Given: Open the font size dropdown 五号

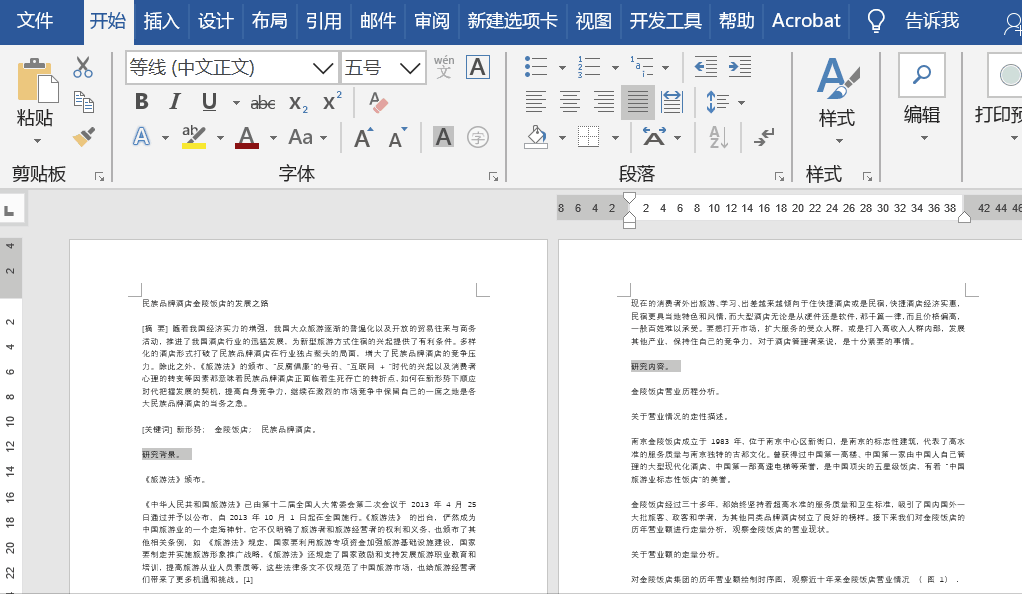Looking at the screenshot, I should (410, 67).
